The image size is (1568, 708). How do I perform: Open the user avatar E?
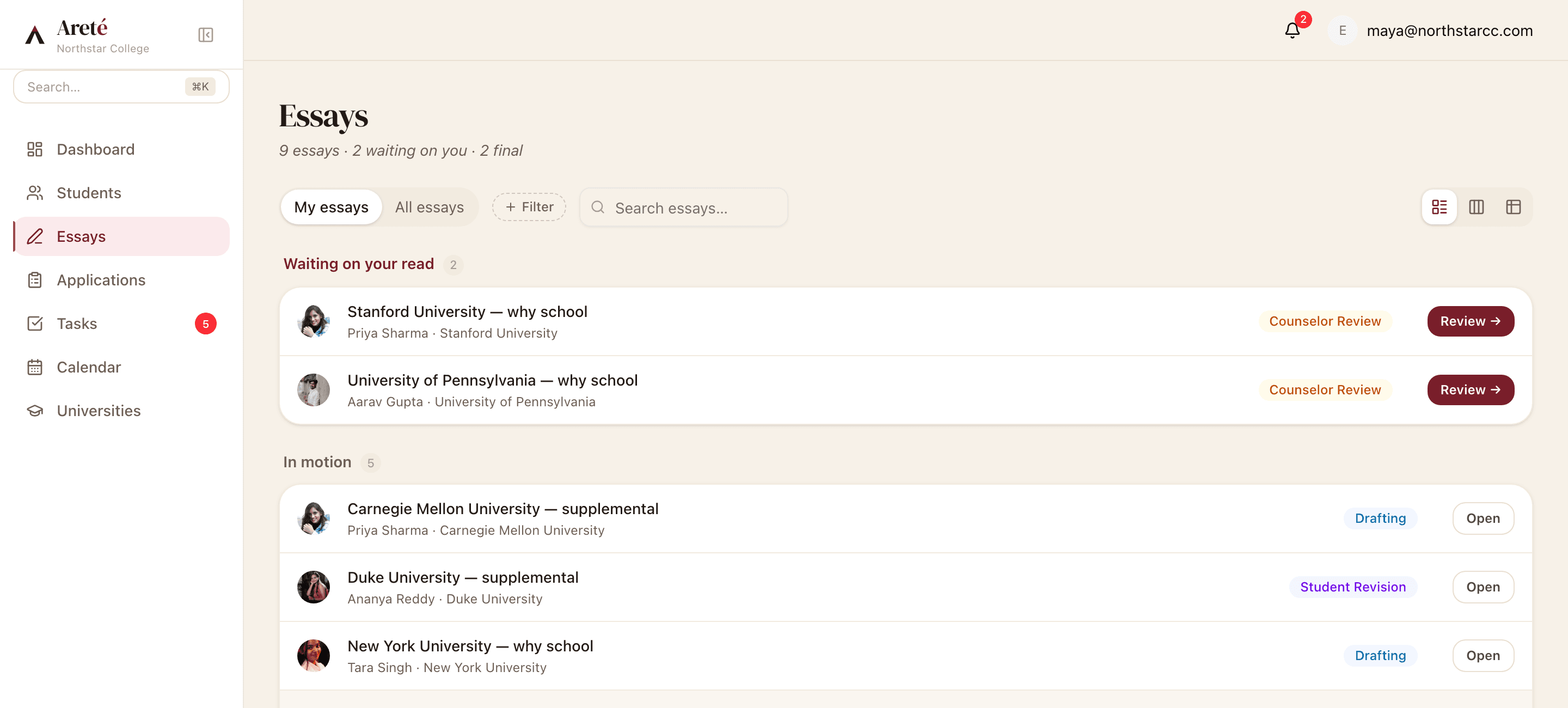(x=1342, y=30)
